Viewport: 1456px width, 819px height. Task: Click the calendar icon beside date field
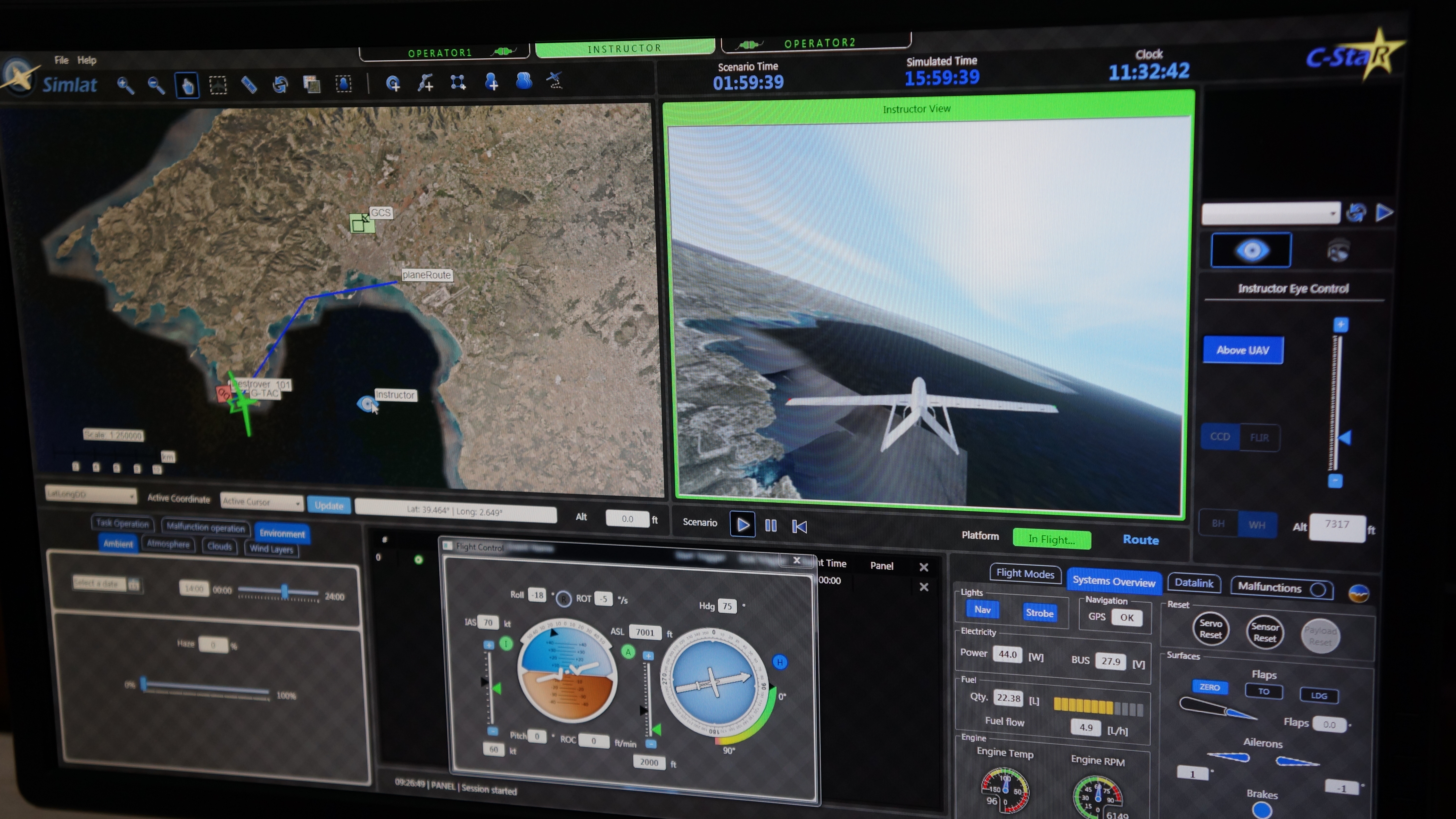[133, 584]
